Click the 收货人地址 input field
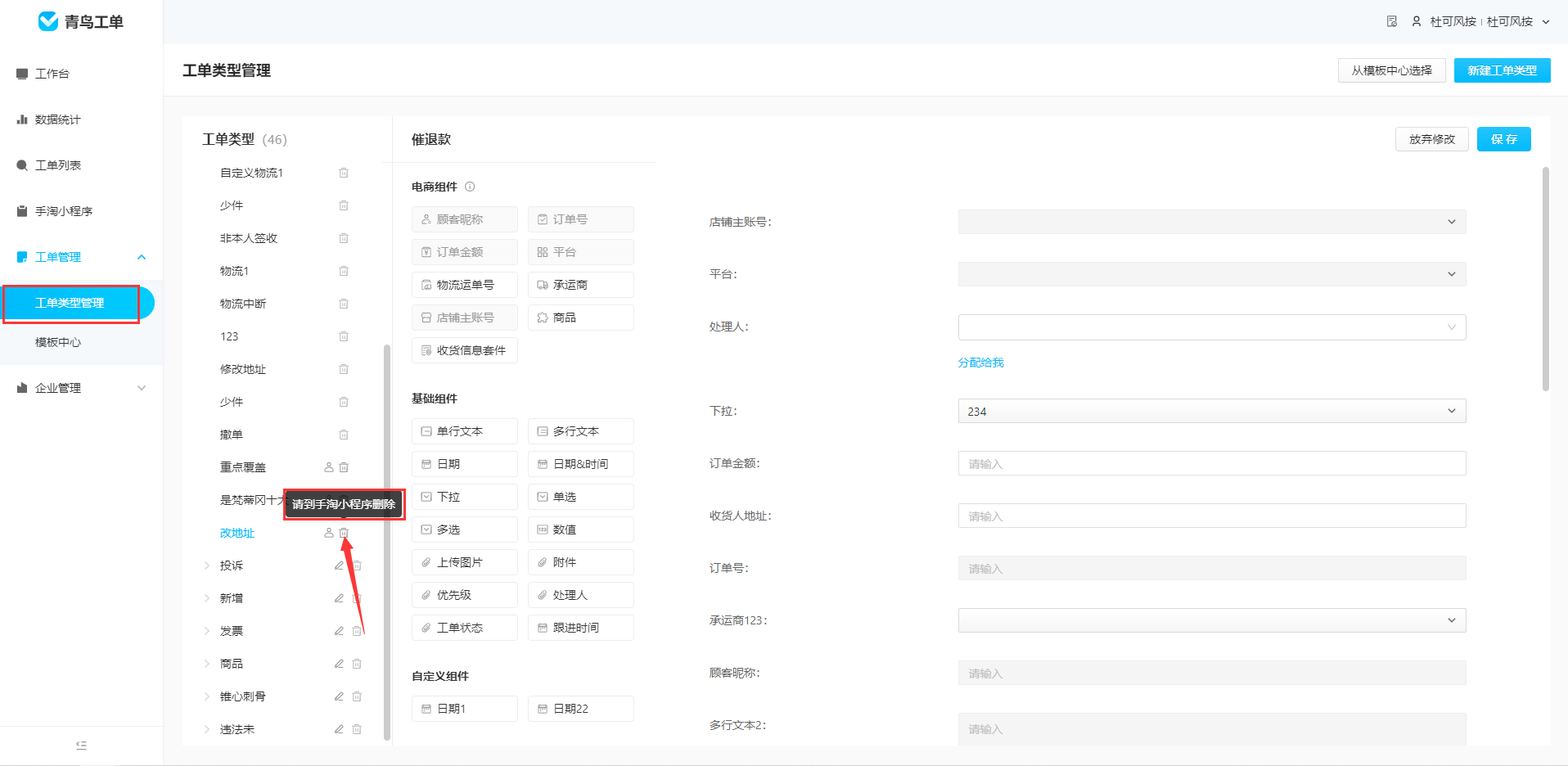Screen dimensions: 1568x766 coord(1212,516)
